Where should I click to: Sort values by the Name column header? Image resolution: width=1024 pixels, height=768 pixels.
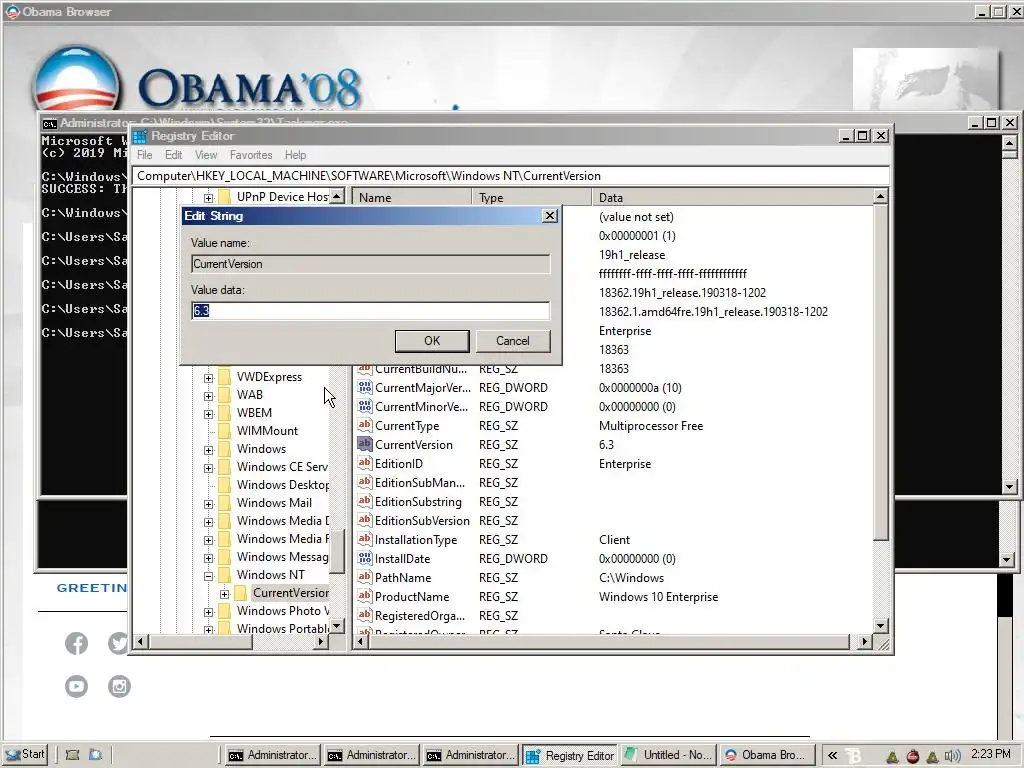412,197
